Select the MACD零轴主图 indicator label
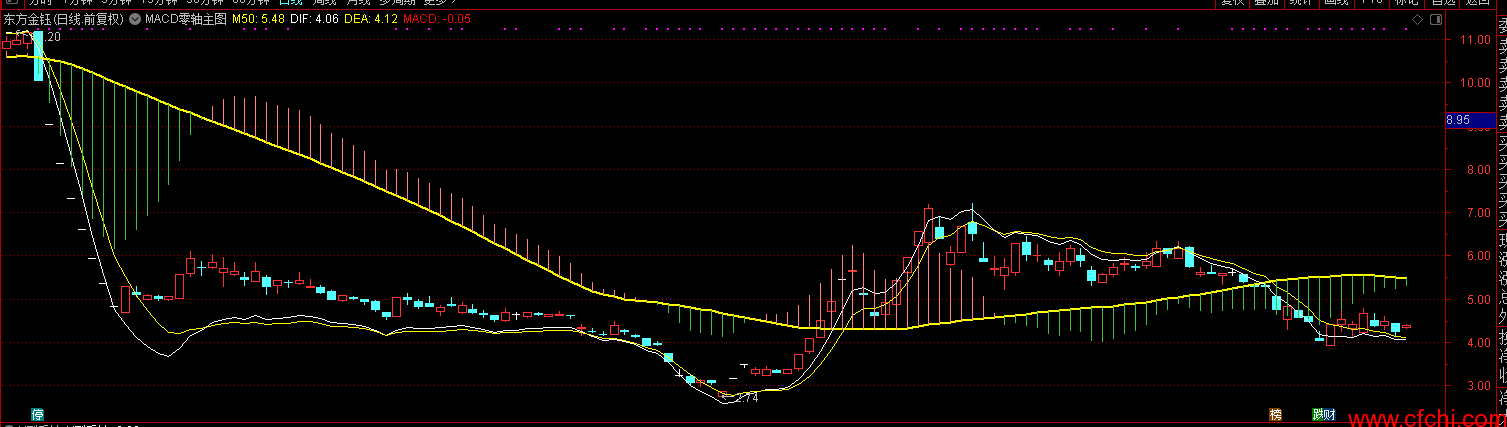The width and height of the screenshot is (1507, 427). pos(186,19)
